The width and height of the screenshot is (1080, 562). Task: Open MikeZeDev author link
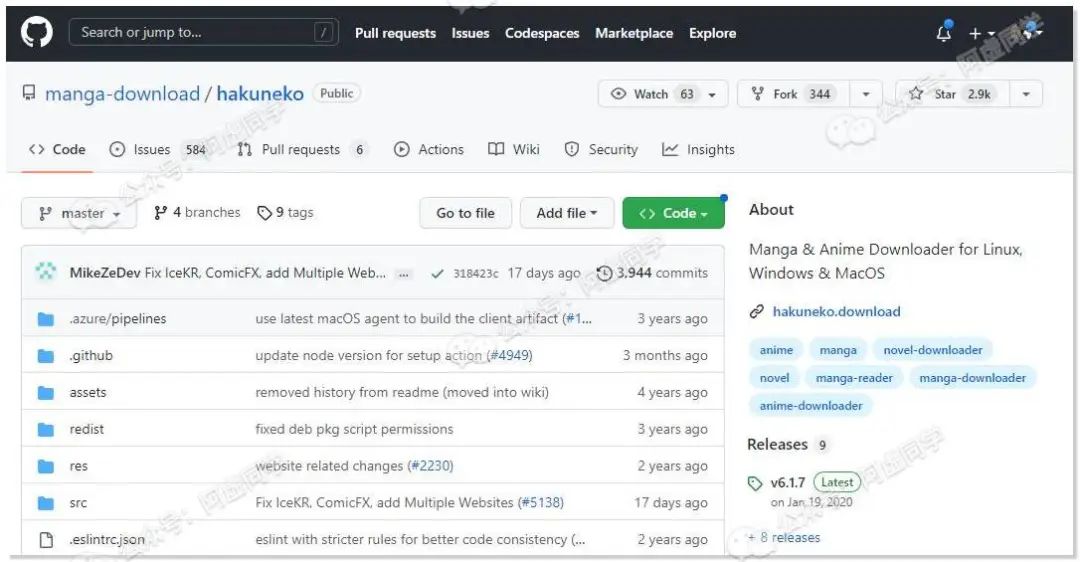105,273
